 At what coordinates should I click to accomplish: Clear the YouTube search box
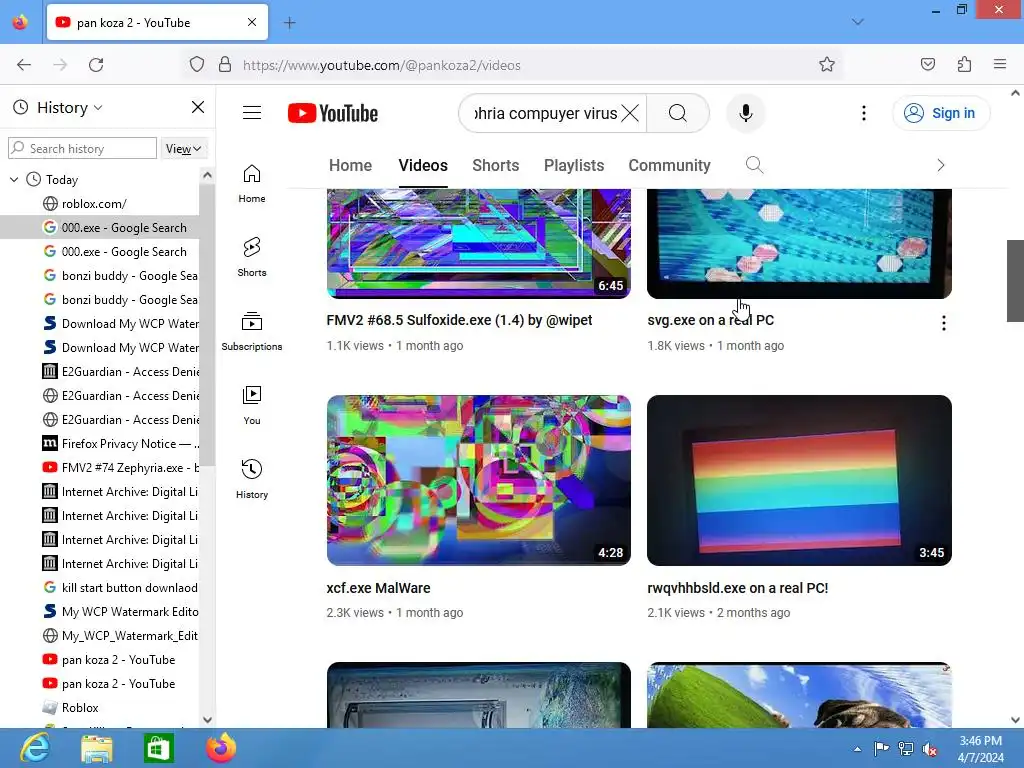point(630,113)
